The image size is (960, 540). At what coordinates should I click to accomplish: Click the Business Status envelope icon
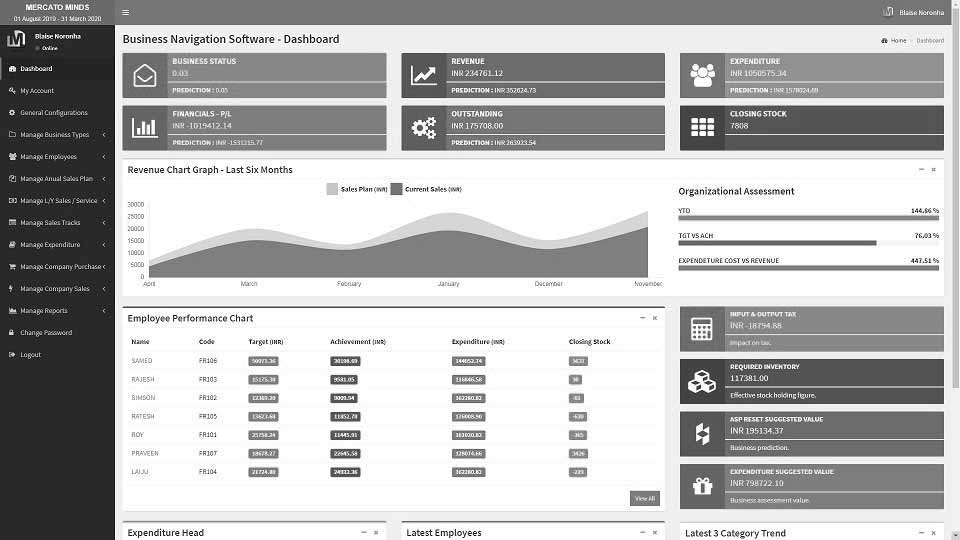145,75
